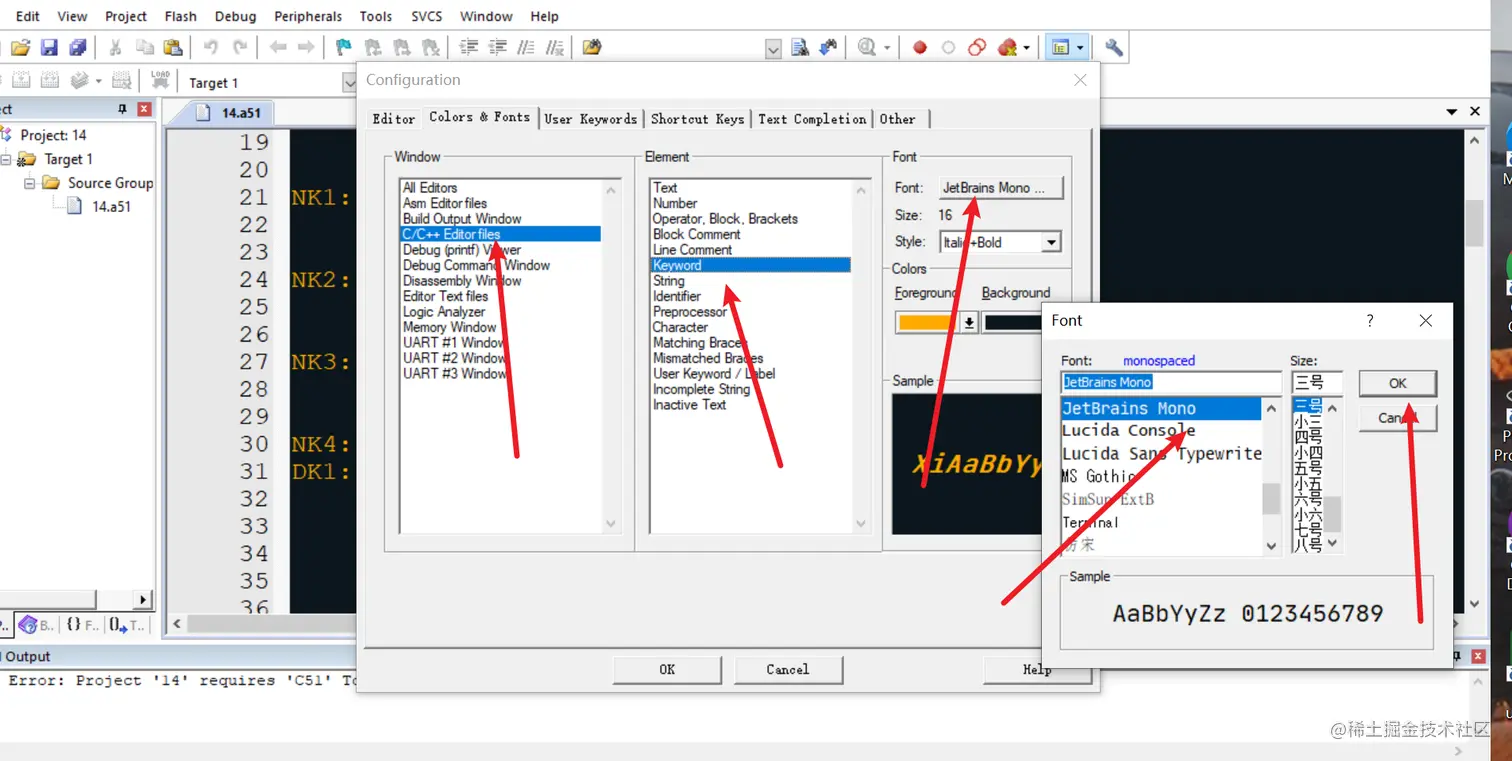Click the Uncomment selection icon
This screenshot has width=1512, height=761.
(555, 47)
